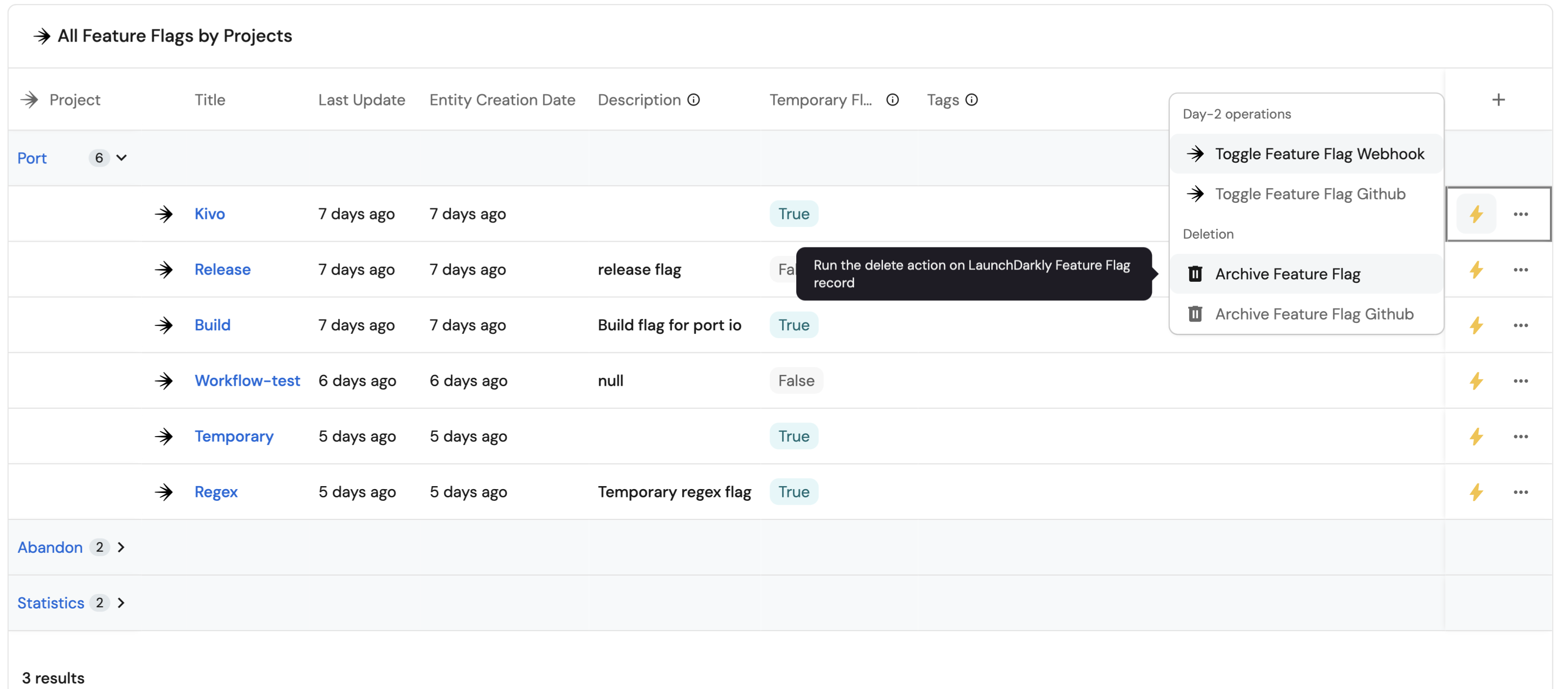Click the Last Update column header
Image resolution: width=1568 pixels, height=689 pixels.
tap(361, 100)
